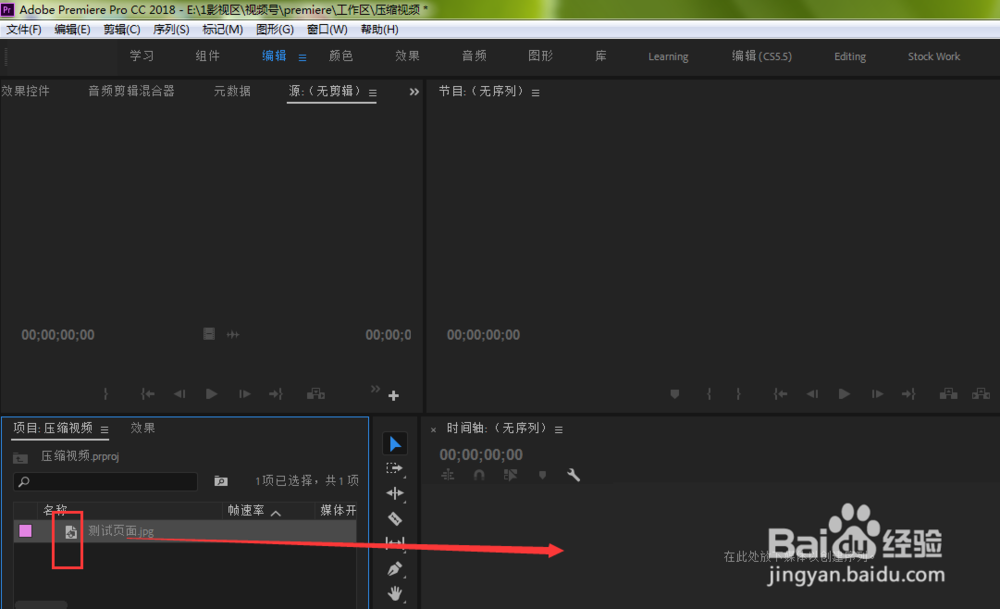
Task: Go to In point in Program monitor
Action: (x=780, y=394)
